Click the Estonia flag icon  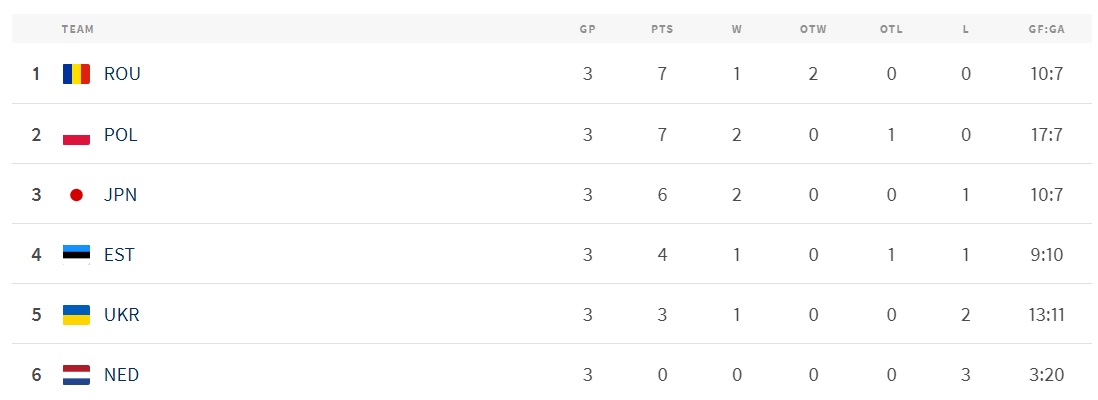pos(76,255)
